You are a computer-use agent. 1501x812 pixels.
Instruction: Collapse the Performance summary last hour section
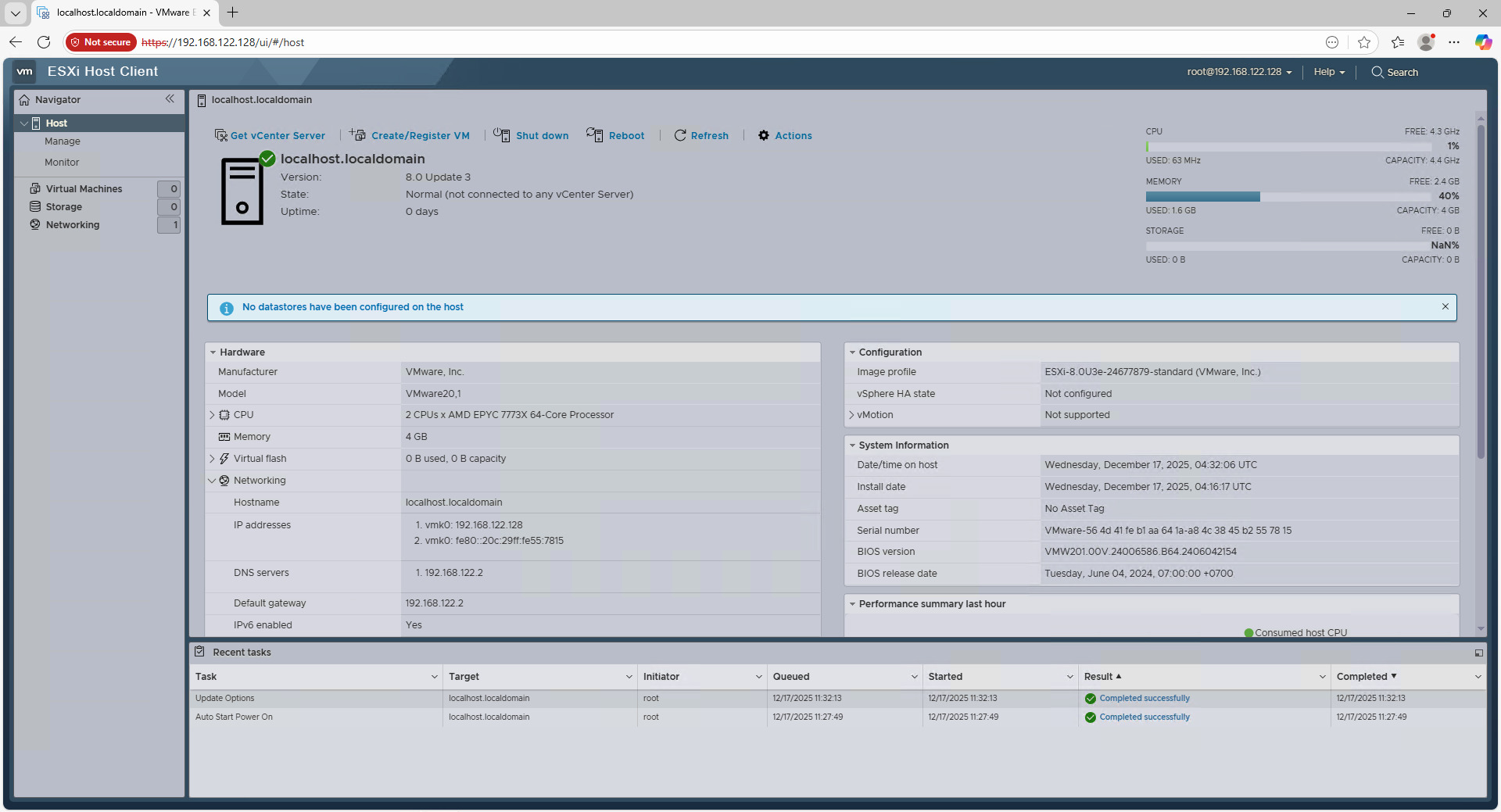coord(852,604)
